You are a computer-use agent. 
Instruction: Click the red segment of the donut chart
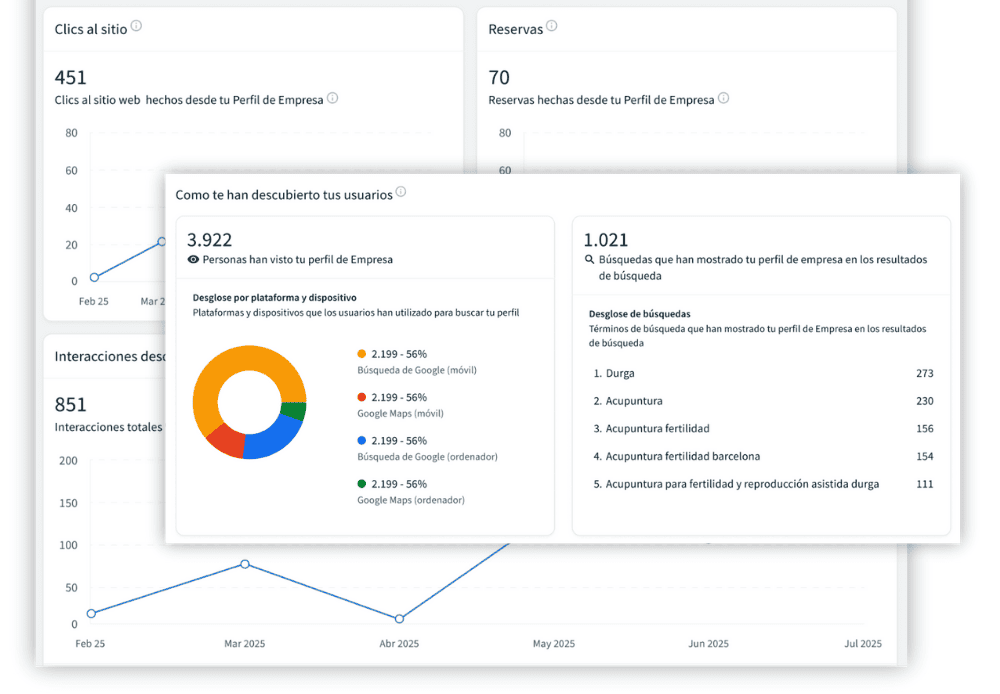point(225,441)
